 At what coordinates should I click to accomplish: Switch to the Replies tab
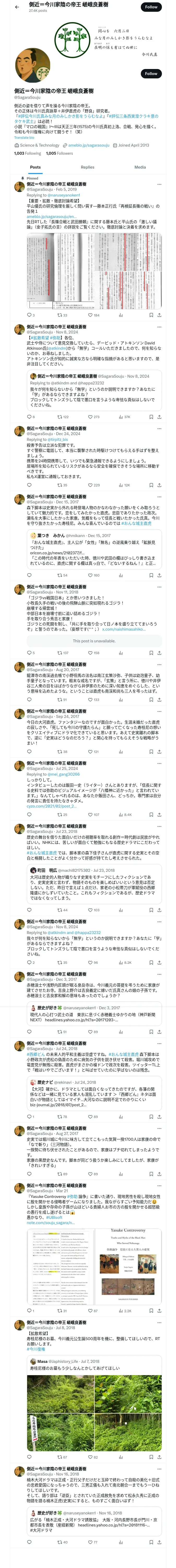[87, 167]
